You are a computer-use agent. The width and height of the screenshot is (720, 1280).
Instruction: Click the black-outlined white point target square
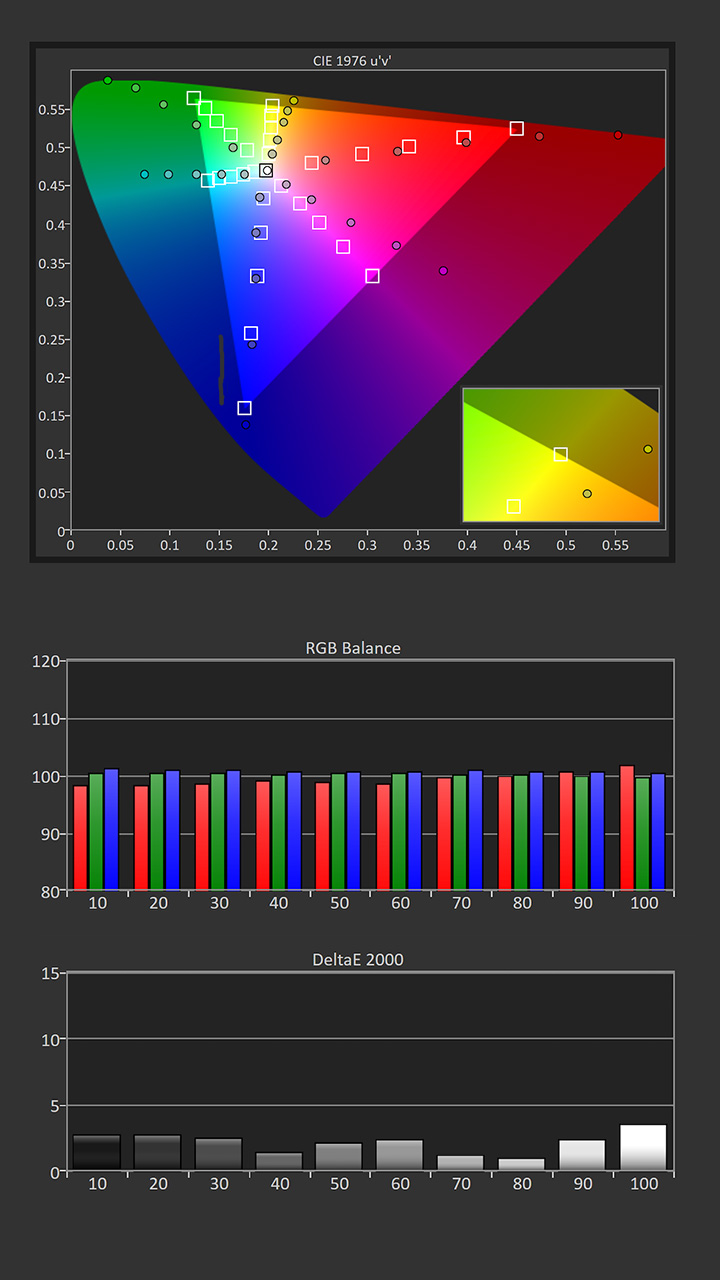coord(266,170)
